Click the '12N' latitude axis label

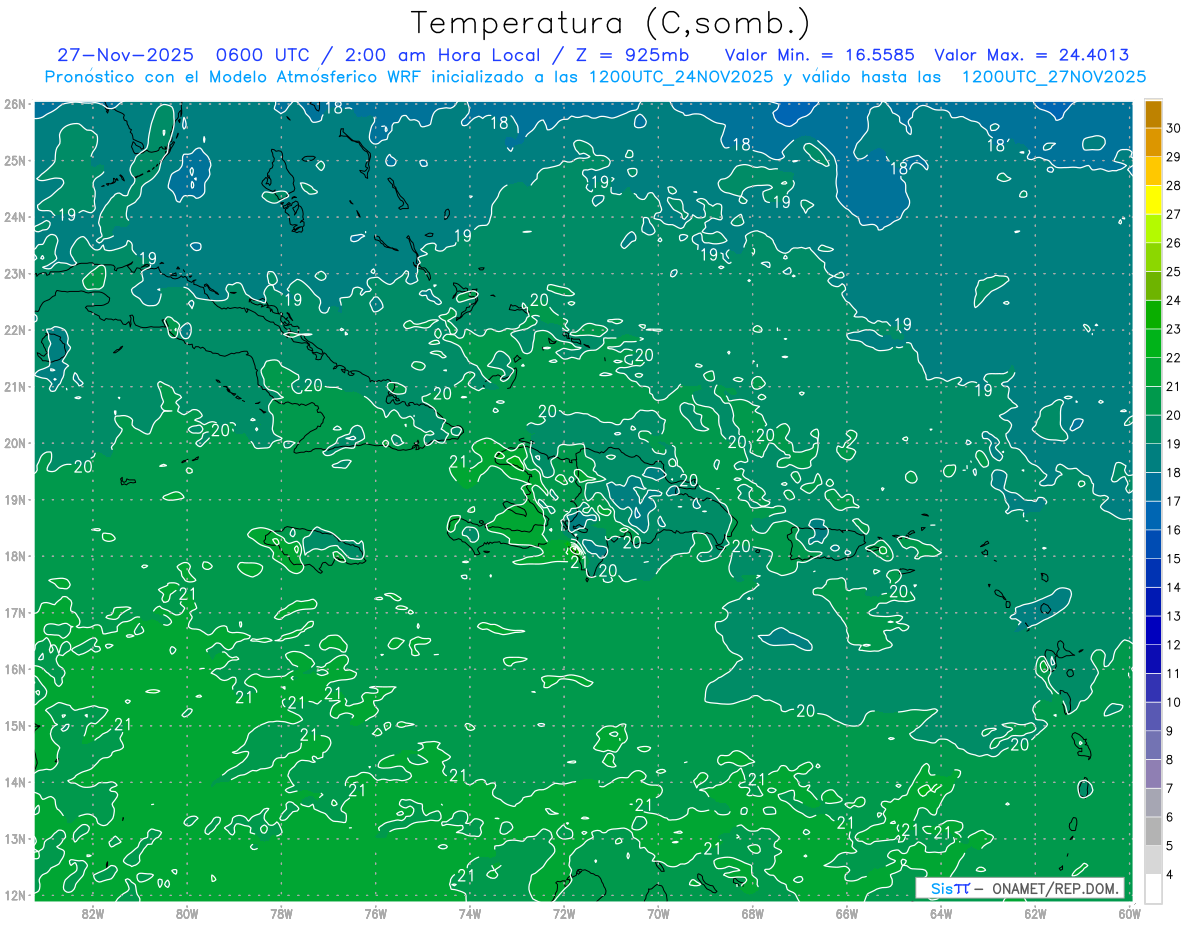coord(15,895)
